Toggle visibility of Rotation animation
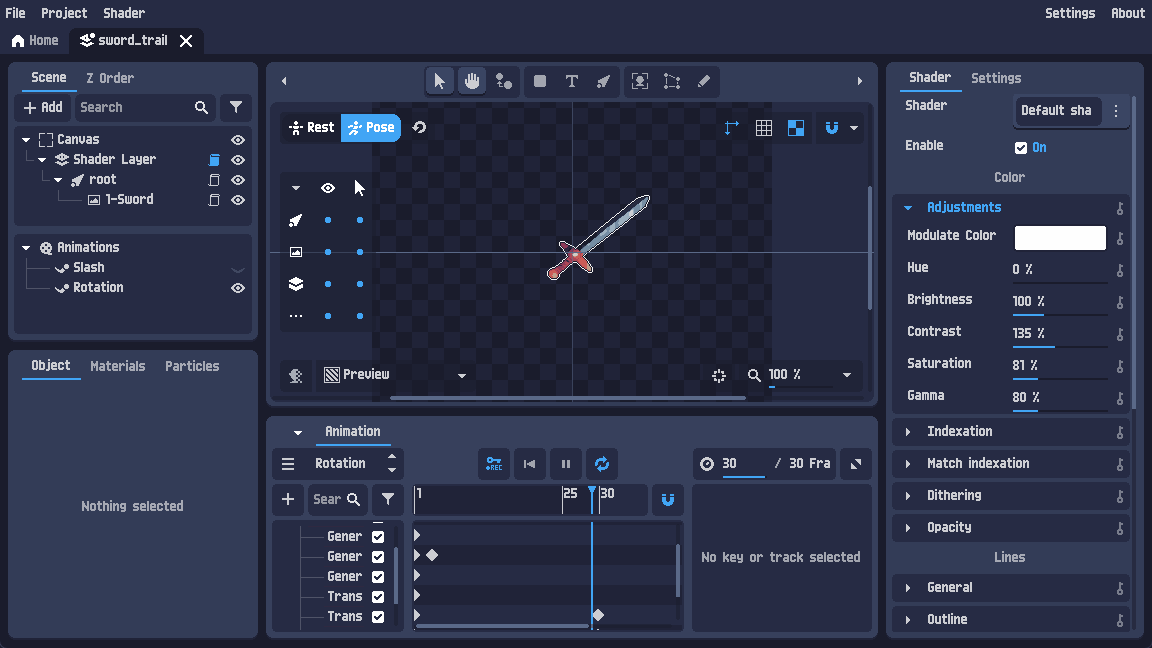This screenshot has width=1152, height=648. coord(238,288)
